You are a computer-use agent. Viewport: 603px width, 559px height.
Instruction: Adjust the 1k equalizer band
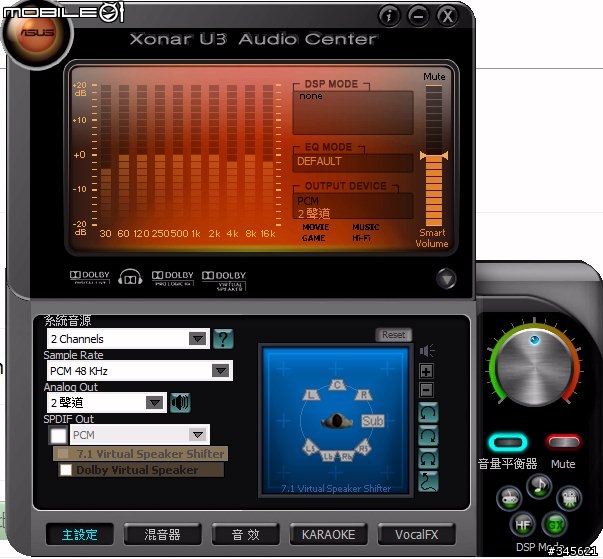click(x=196, y=154)
